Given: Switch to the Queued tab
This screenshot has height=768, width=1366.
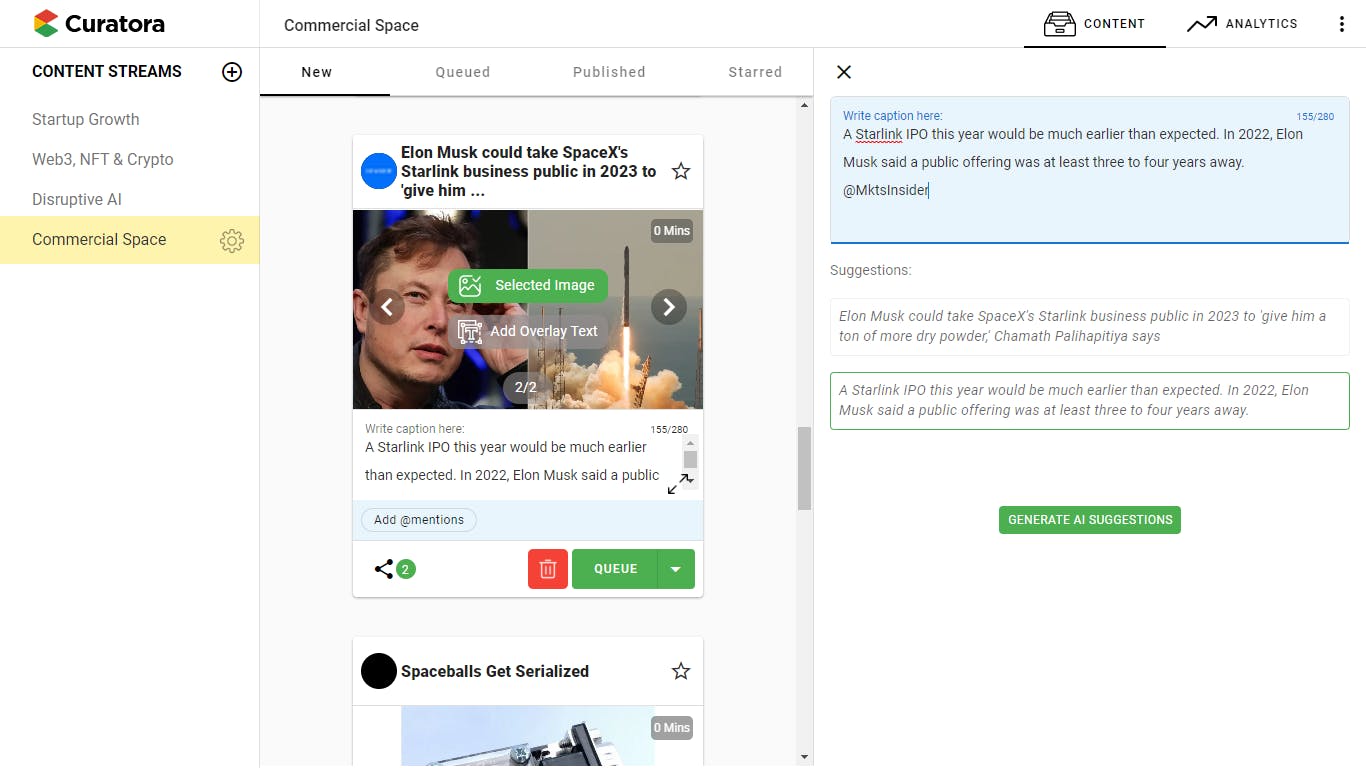Looking at the screenshot, I should pos(463,72).
